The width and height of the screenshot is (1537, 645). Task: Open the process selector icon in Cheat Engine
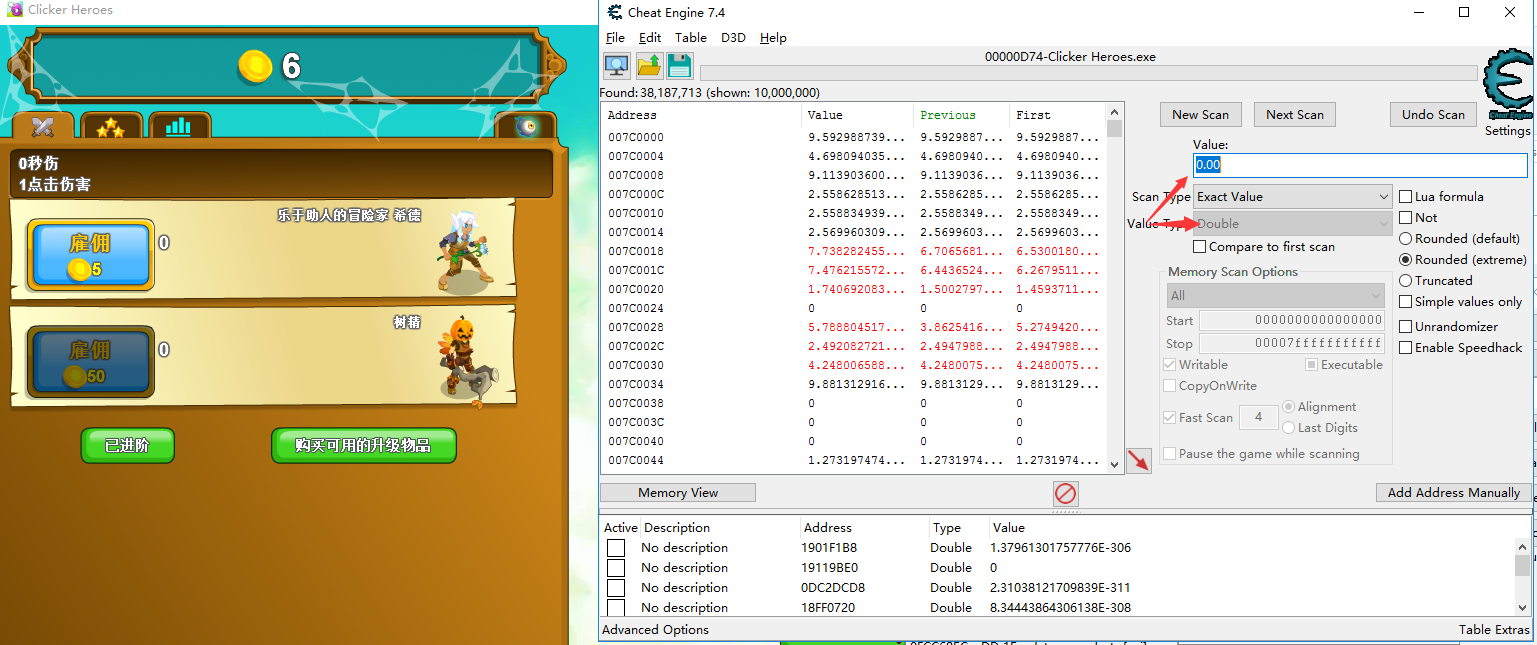pyautogui.click(x=617, y=66)
